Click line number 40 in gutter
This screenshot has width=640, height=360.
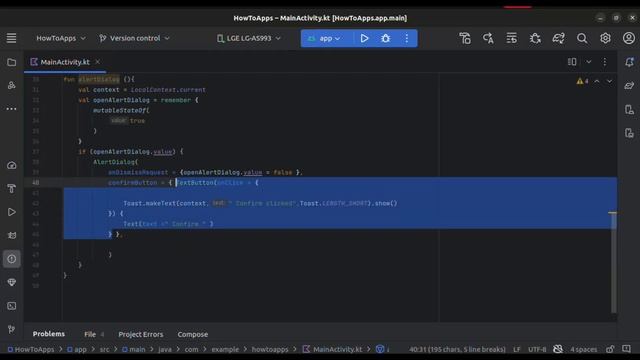click(x=36, y=182)
